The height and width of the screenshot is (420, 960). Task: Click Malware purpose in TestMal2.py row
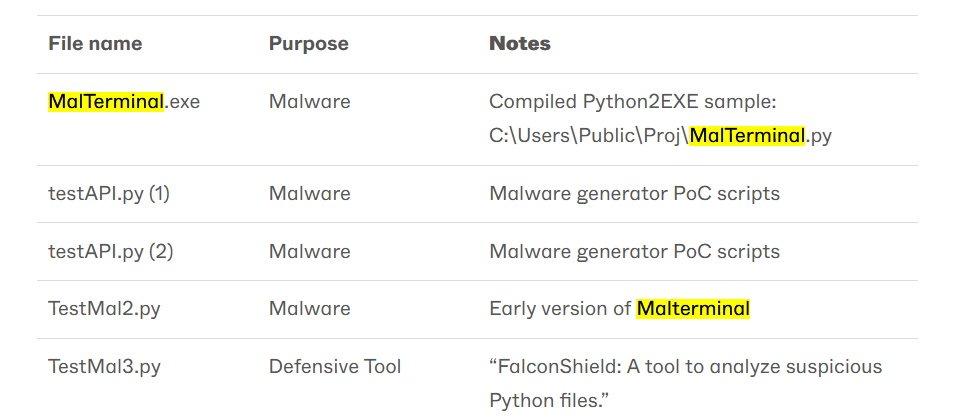[x=309, y=309]
